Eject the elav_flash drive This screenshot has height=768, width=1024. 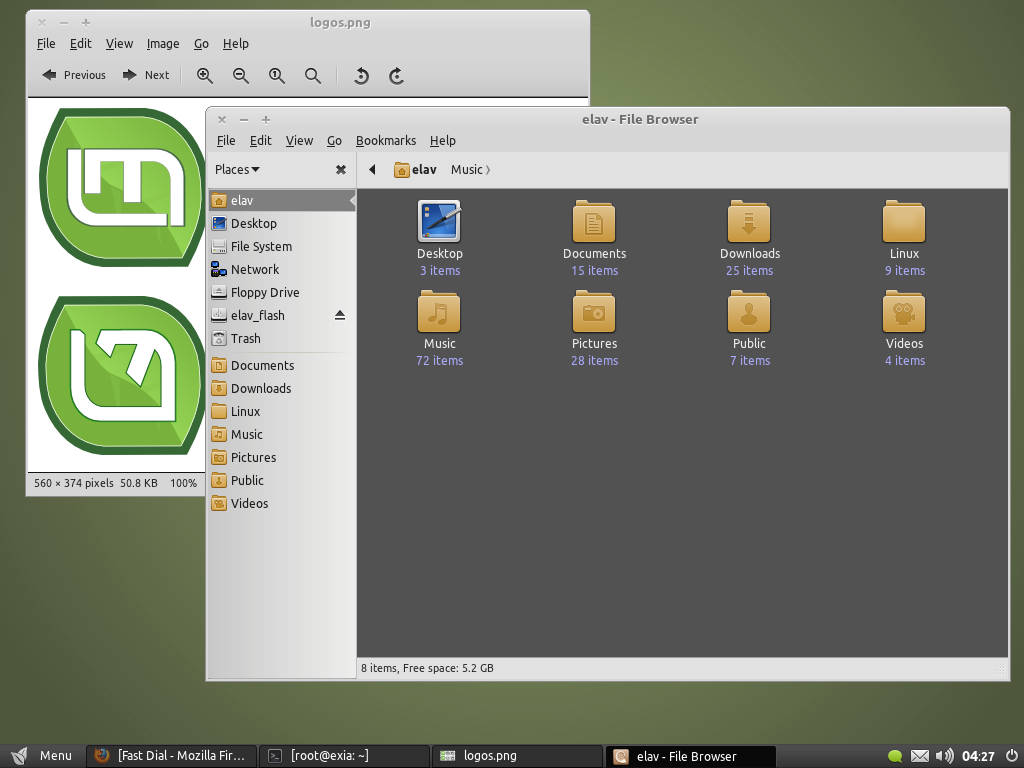coord(340,315)
